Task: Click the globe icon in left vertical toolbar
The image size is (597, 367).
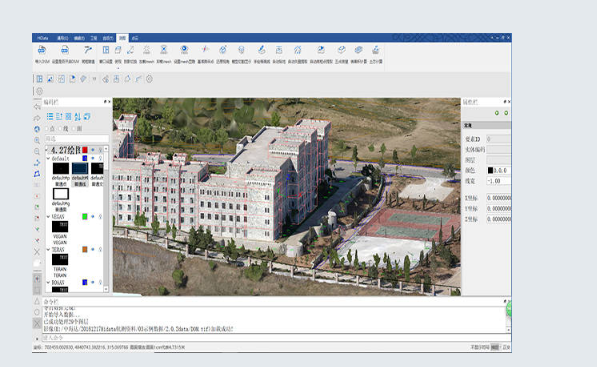Action: click(x=37, y=129)
